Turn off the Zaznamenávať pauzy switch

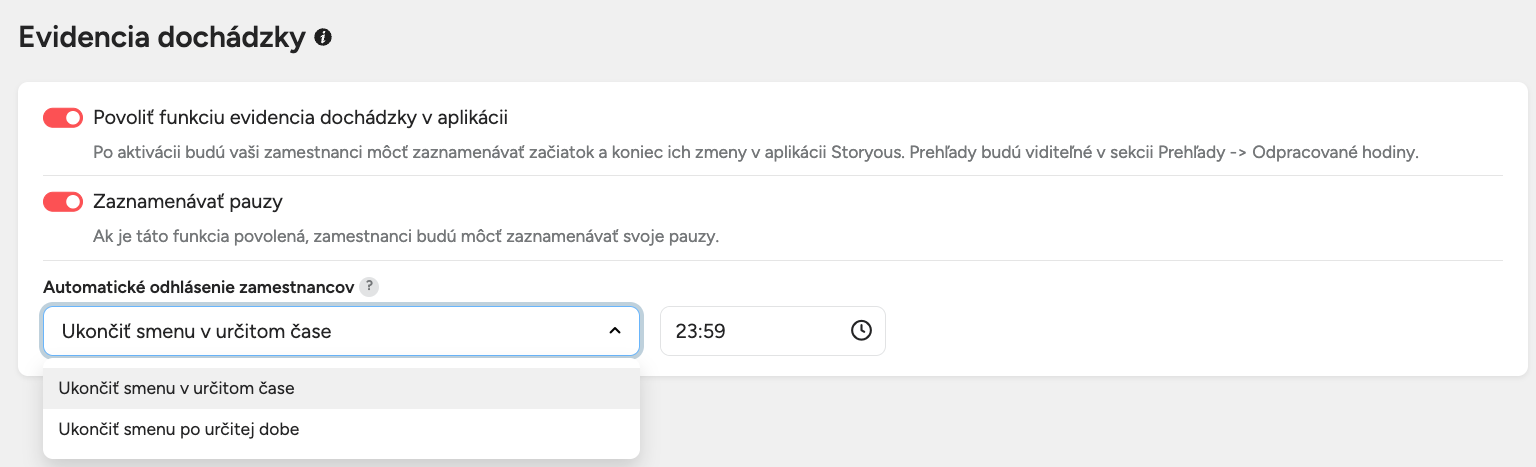tap(62, 202)
